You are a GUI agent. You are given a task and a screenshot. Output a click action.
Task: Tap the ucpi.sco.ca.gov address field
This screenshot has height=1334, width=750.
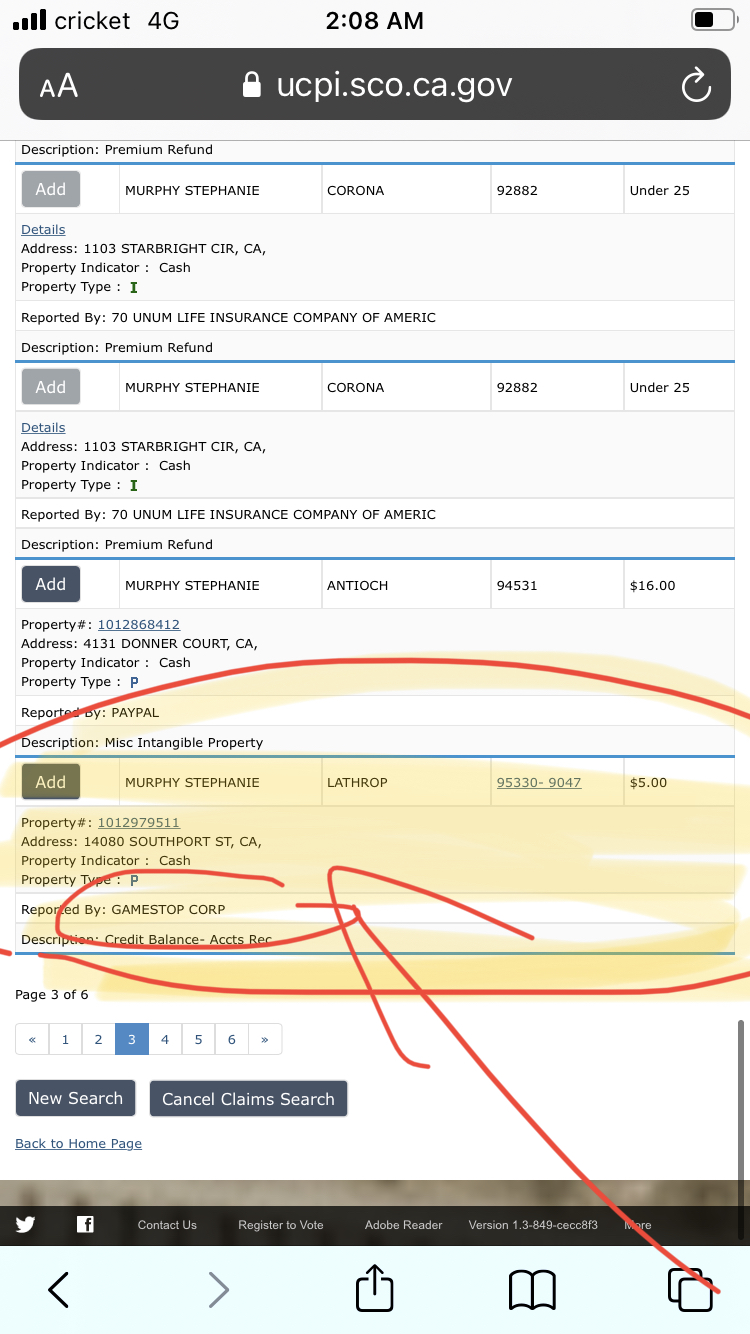coord(375,85)
